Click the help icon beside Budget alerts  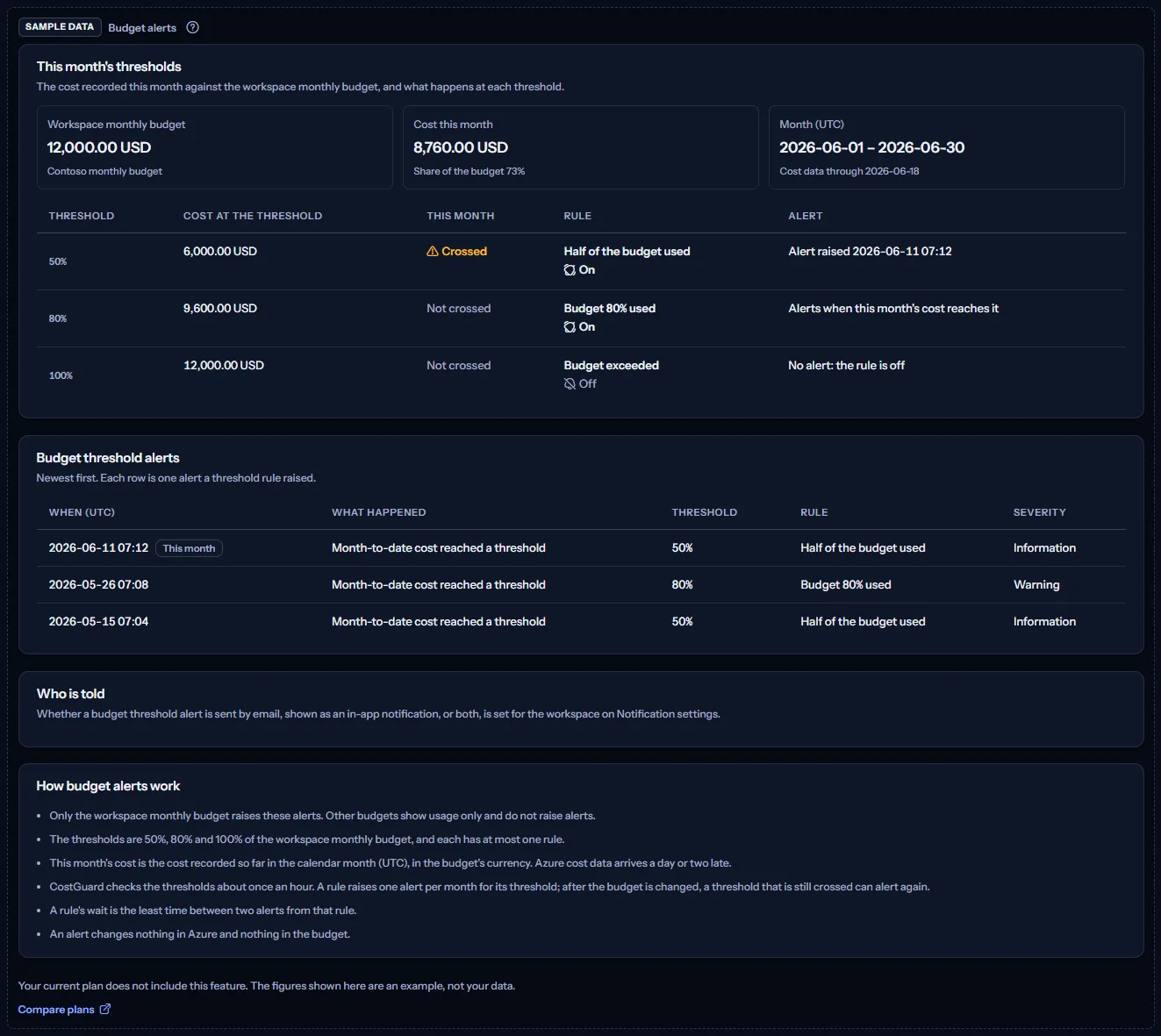click(x=193, y=27)
